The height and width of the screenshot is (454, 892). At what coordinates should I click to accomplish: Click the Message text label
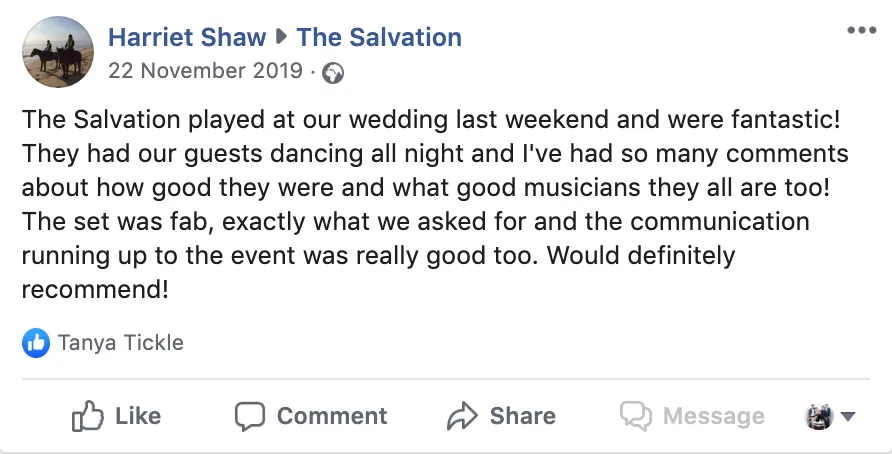pos(714,416)
